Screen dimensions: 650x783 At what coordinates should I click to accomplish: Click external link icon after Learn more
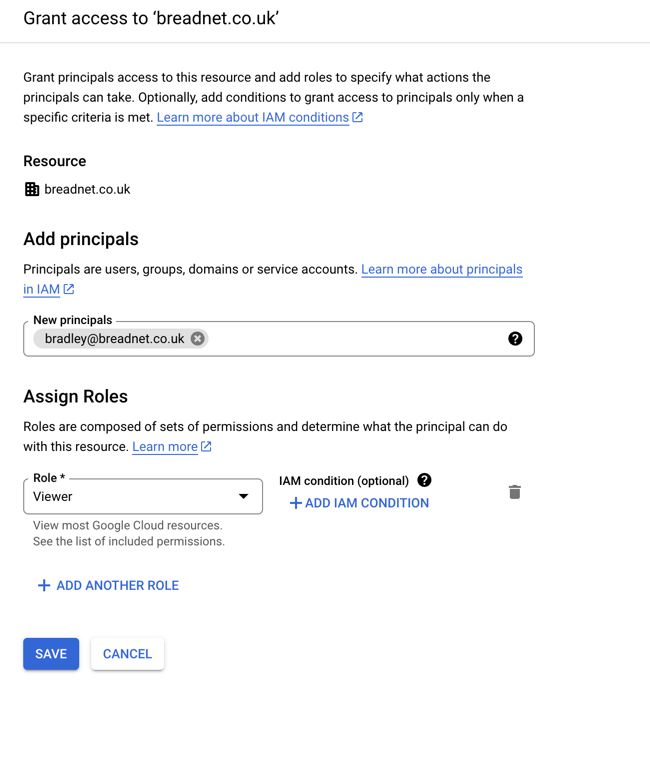pos(206,446)
